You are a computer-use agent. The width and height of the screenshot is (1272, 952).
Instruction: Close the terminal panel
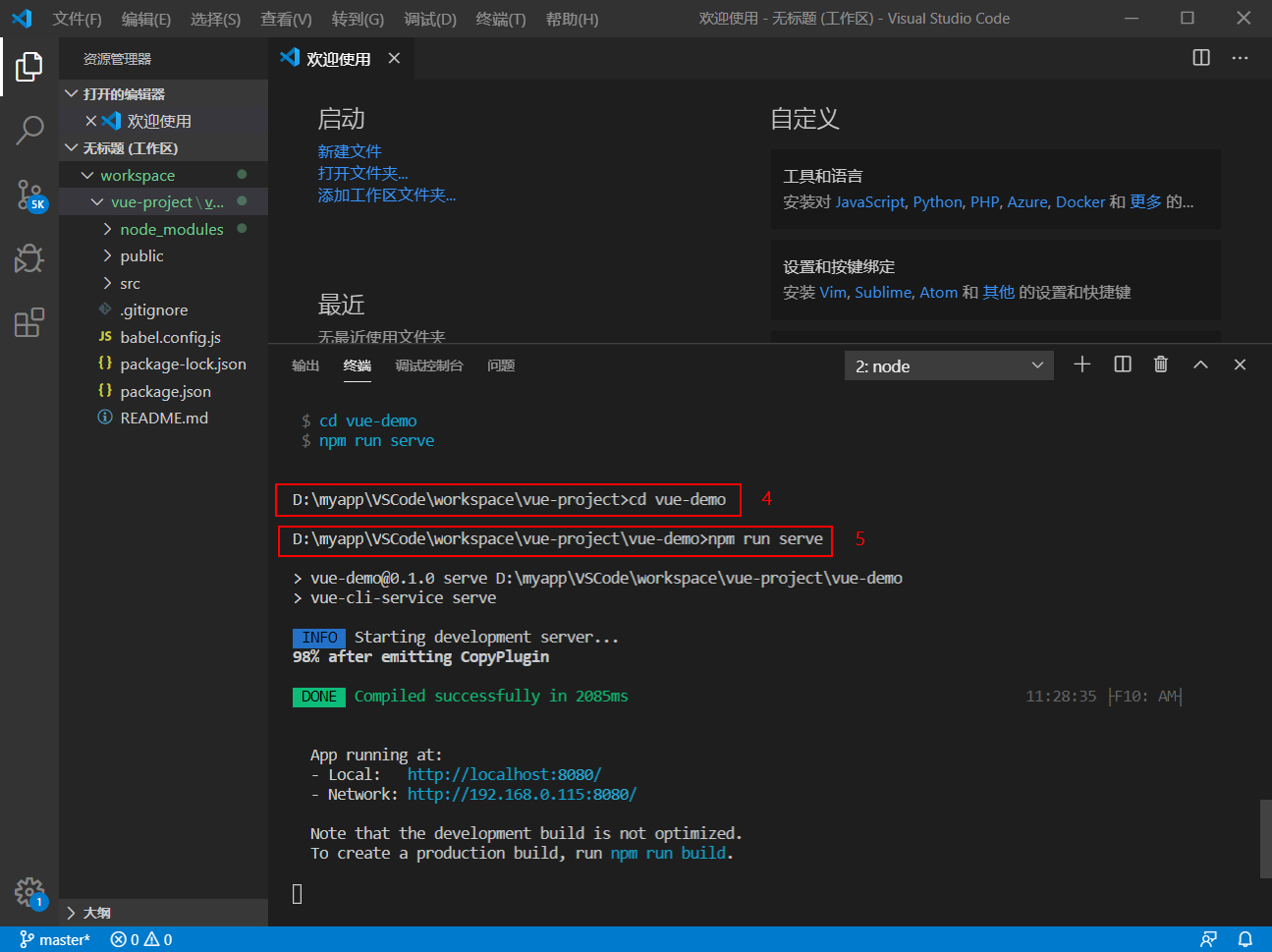point(1240,364)
